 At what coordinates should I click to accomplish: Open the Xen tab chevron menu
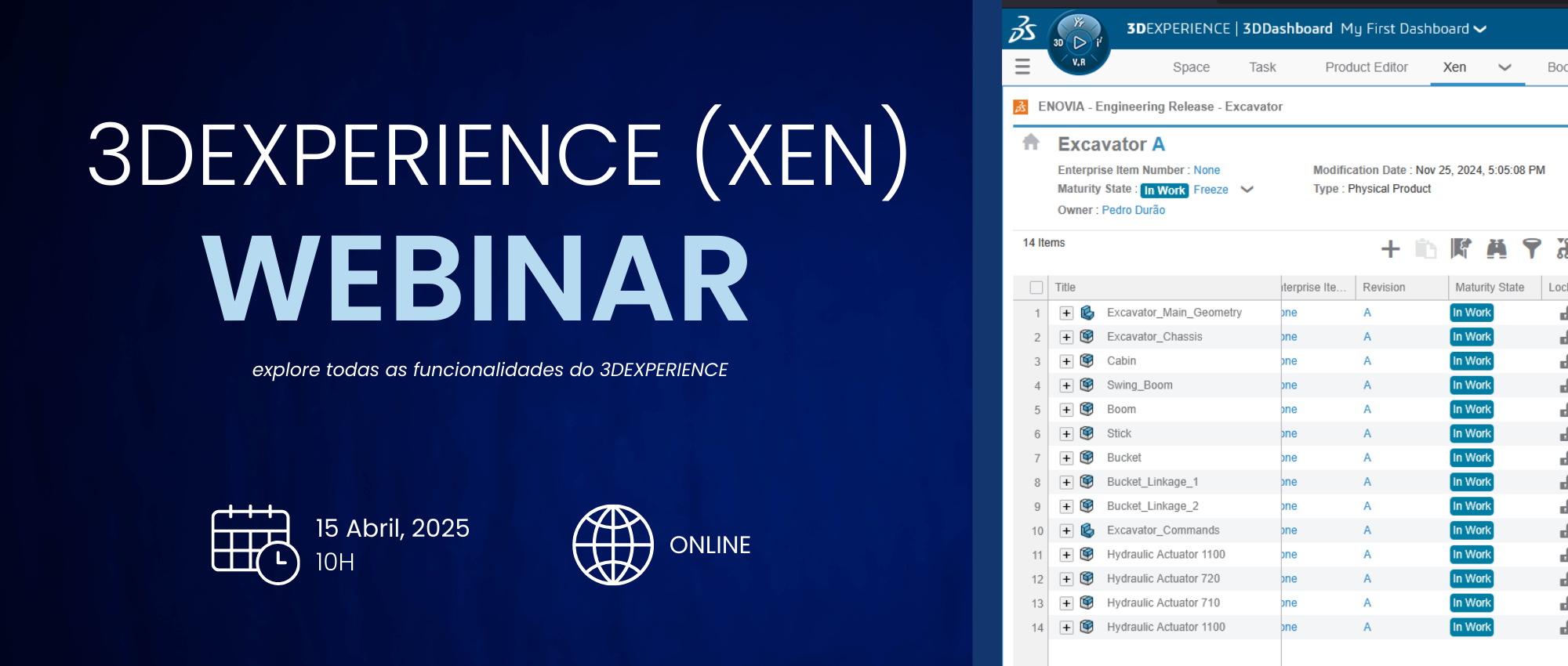click(1504, 67)
